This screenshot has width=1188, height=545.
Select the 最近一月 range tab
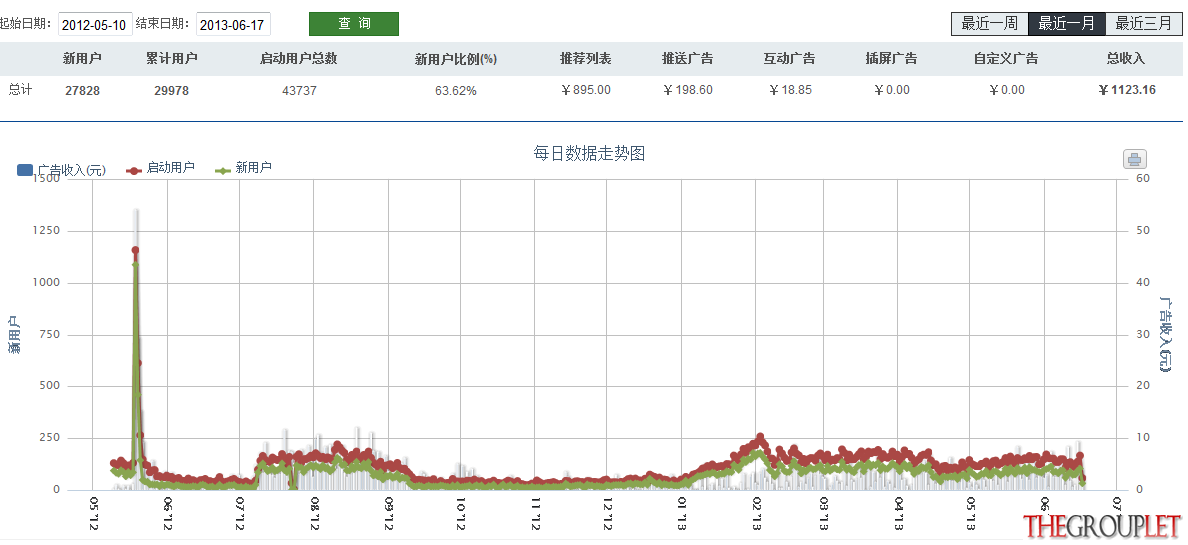(1067, 23)
